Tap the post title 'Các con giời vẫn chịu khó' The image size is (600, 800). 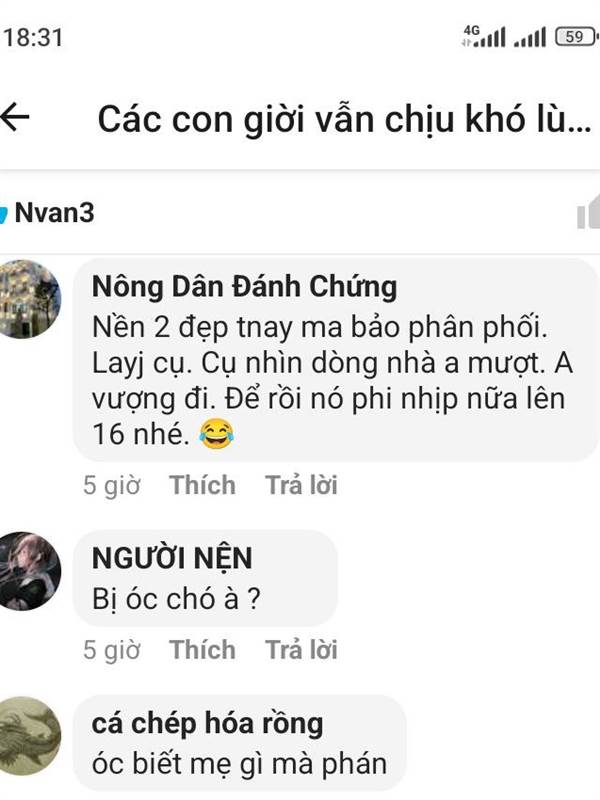[344, 119]
